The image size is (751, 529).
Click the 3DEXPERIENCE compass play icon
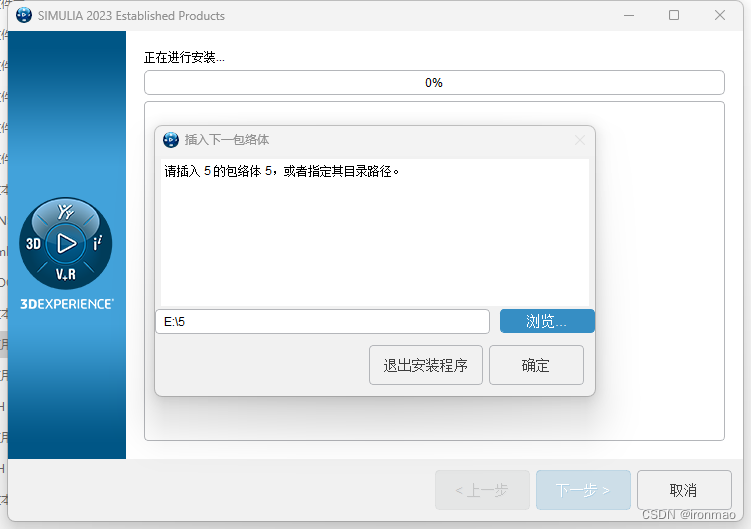(66, 243)
